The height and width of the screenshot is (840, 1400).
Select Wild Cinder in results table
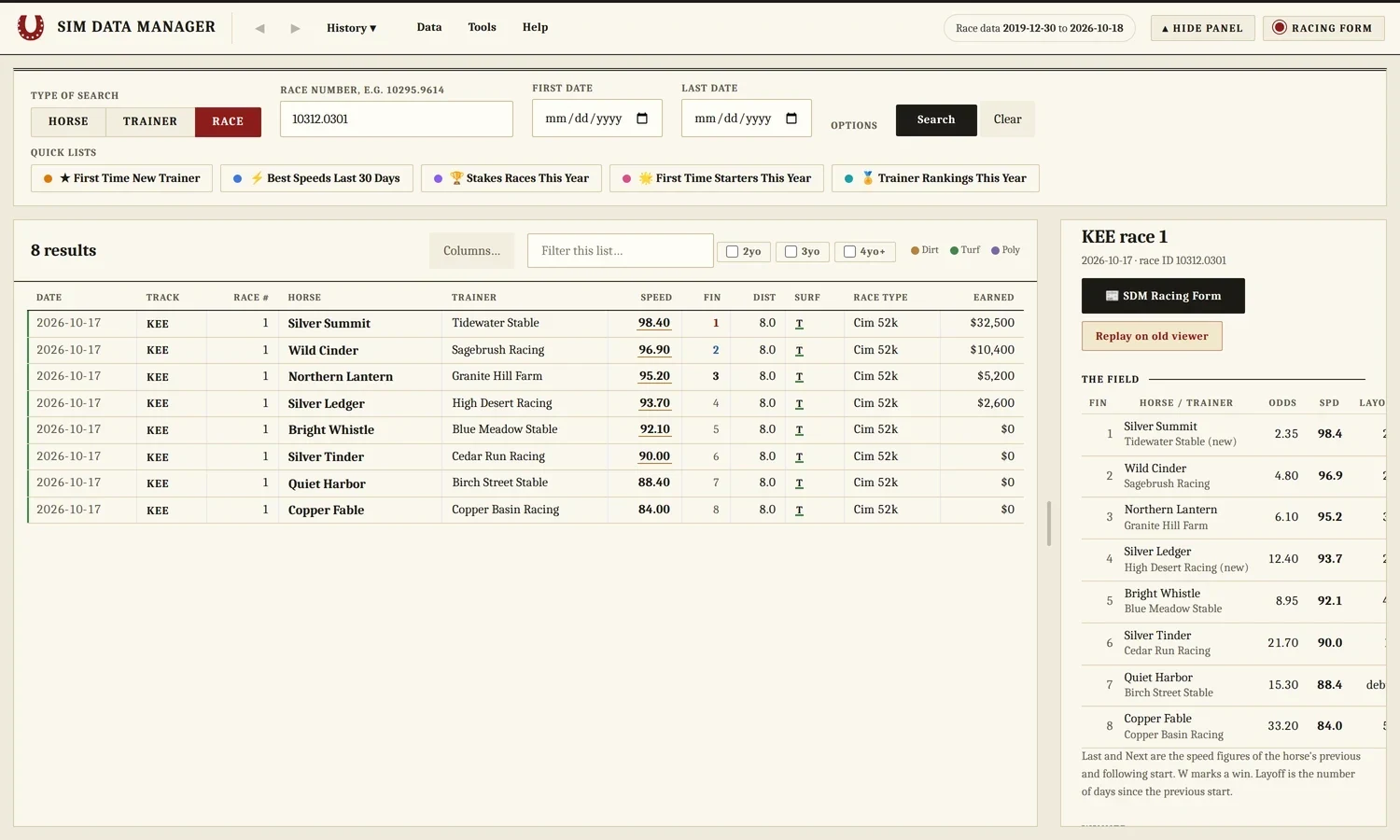(323, 351)
